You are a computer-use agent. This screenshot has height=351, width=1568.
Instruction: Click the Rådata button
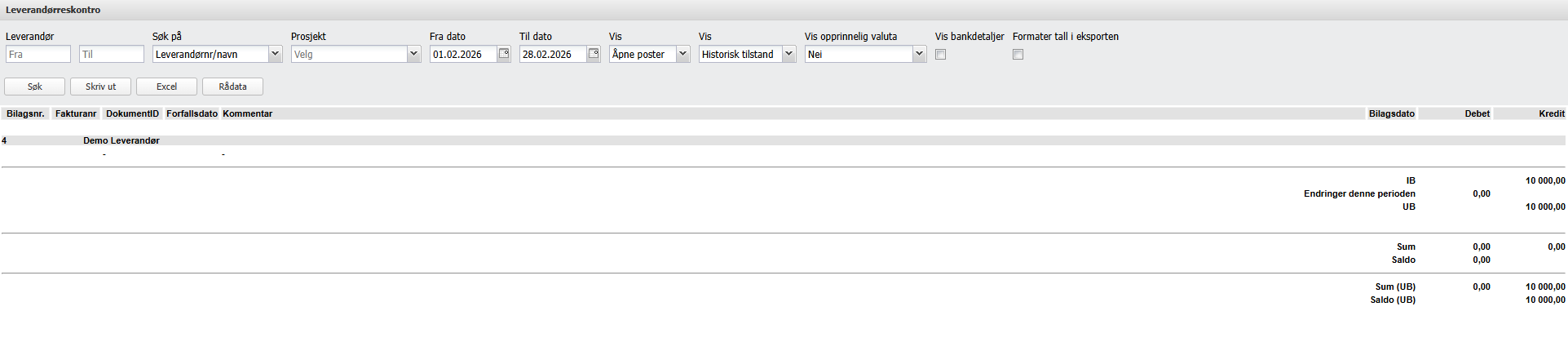pyautogui.click(x=232, y=87)
